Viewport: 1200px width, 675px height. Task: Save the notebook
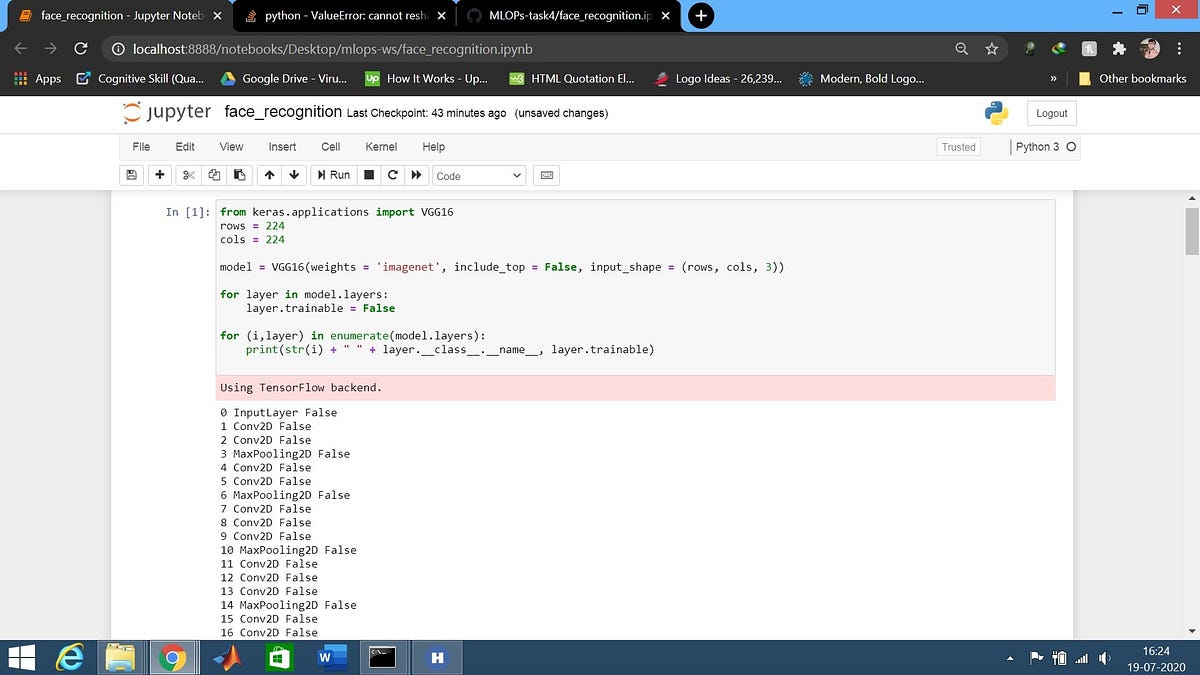tap(131, 175)
